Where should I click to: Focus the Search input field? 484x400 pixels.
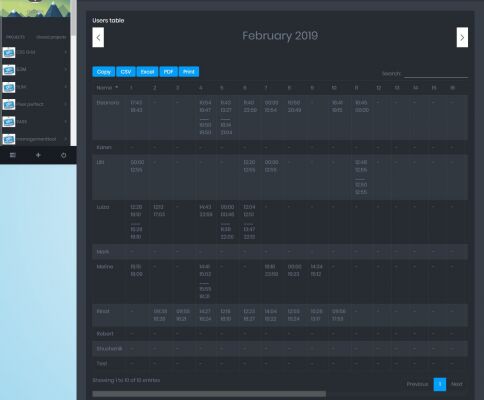[x=436, y=73]
